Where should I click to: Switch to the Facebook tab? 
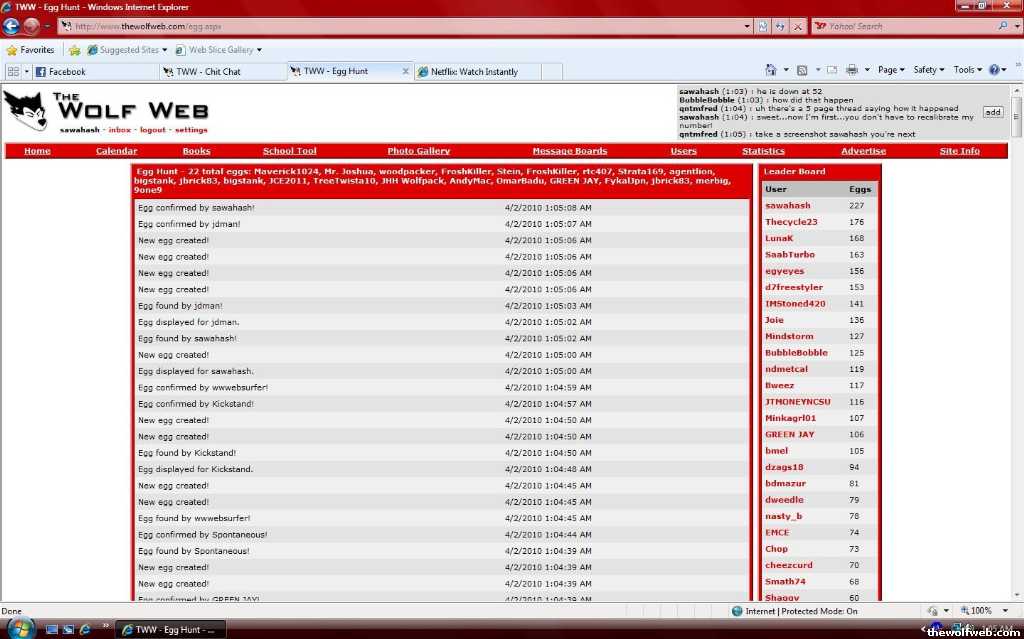coord(95,72)
